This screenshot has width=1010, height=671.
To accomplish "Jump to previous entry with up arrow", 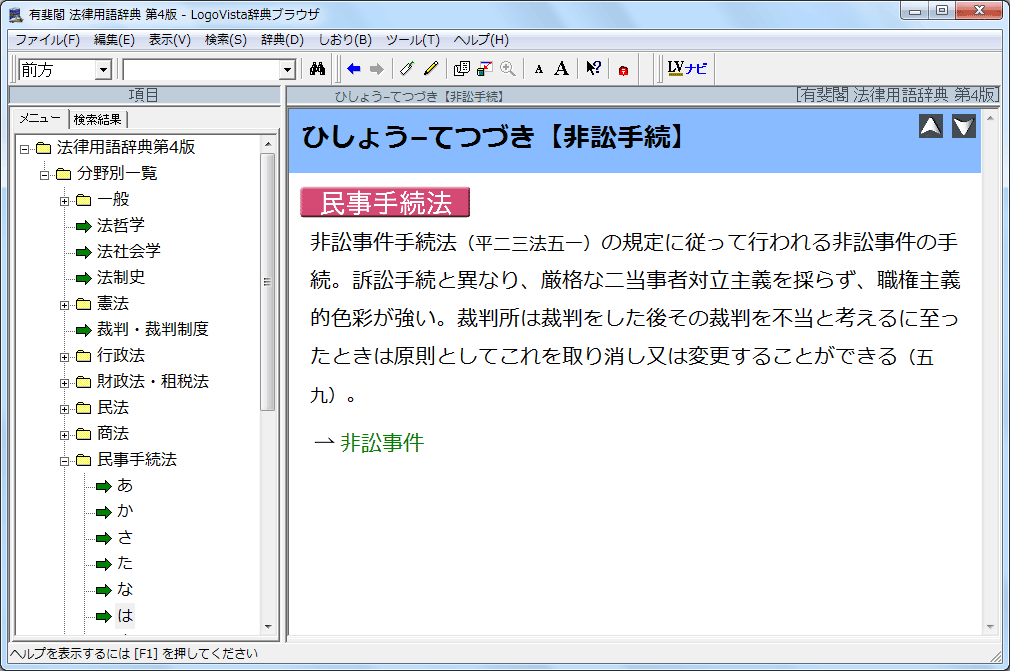I will coord(931,126).
